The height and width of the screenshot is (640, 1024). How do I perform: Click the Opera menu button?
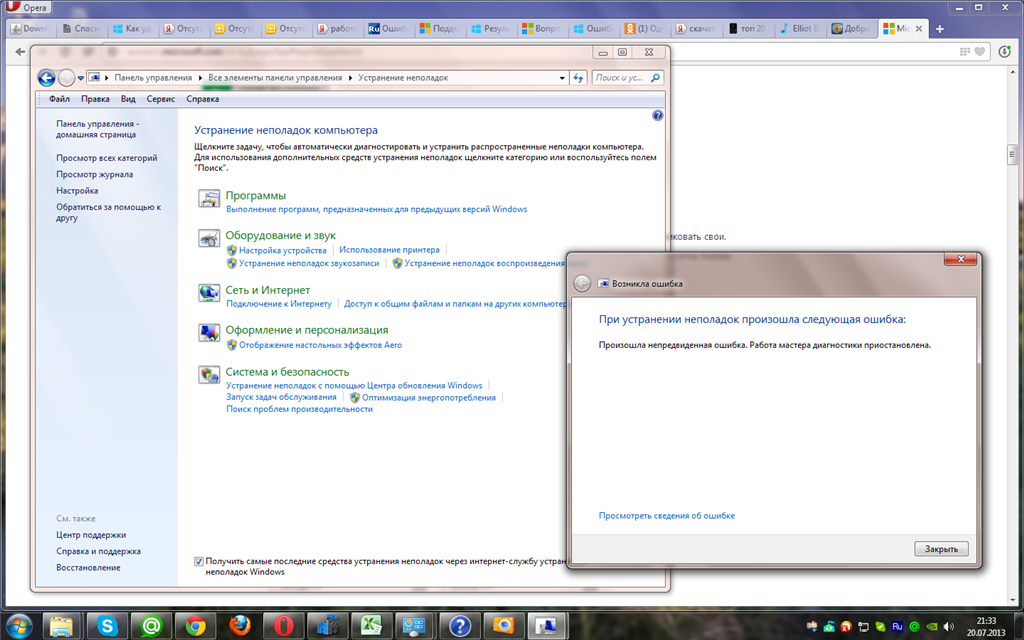(x=27, y=7)
